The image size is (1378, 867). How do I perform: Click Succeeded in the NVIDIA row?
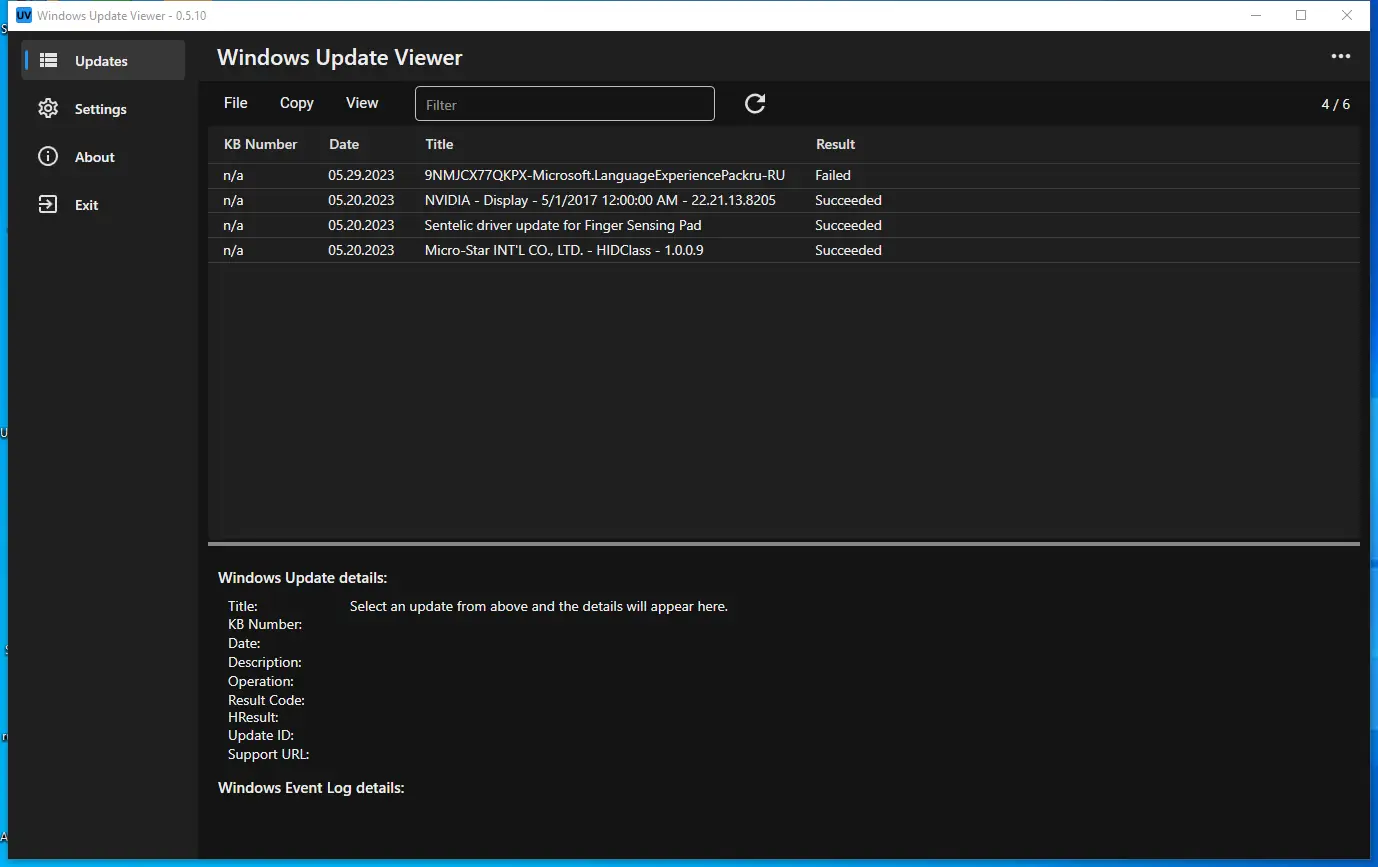848,200
